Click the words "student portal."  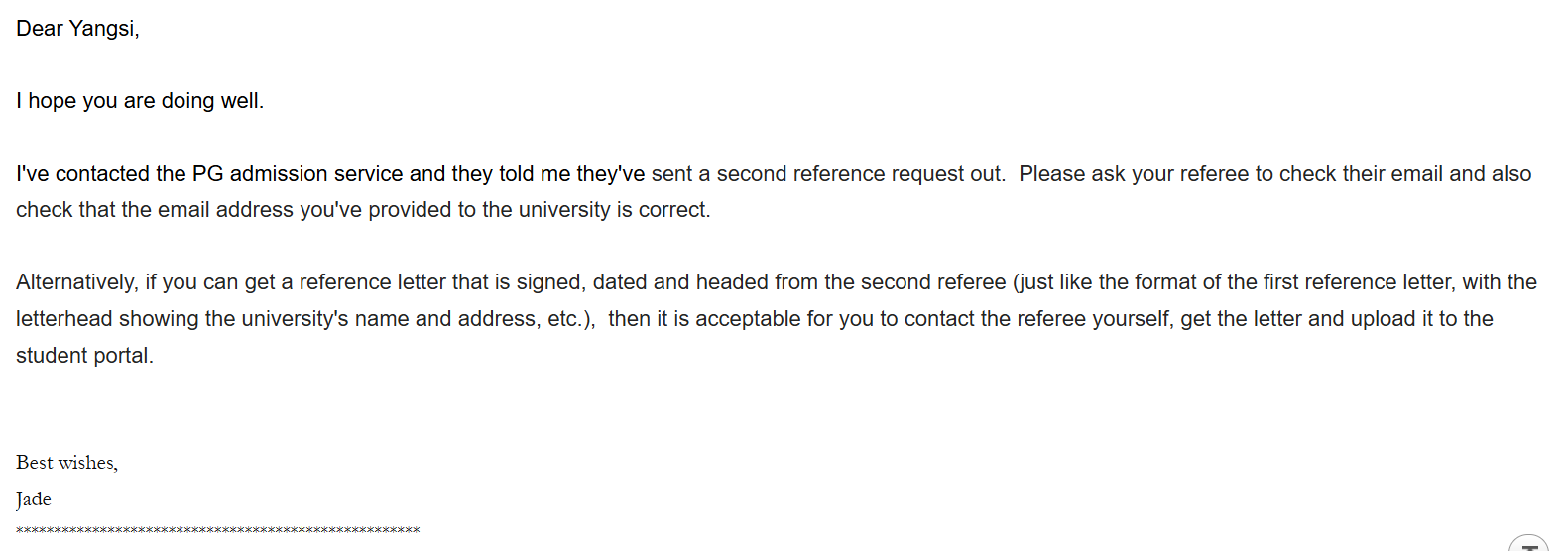[84, 356]
